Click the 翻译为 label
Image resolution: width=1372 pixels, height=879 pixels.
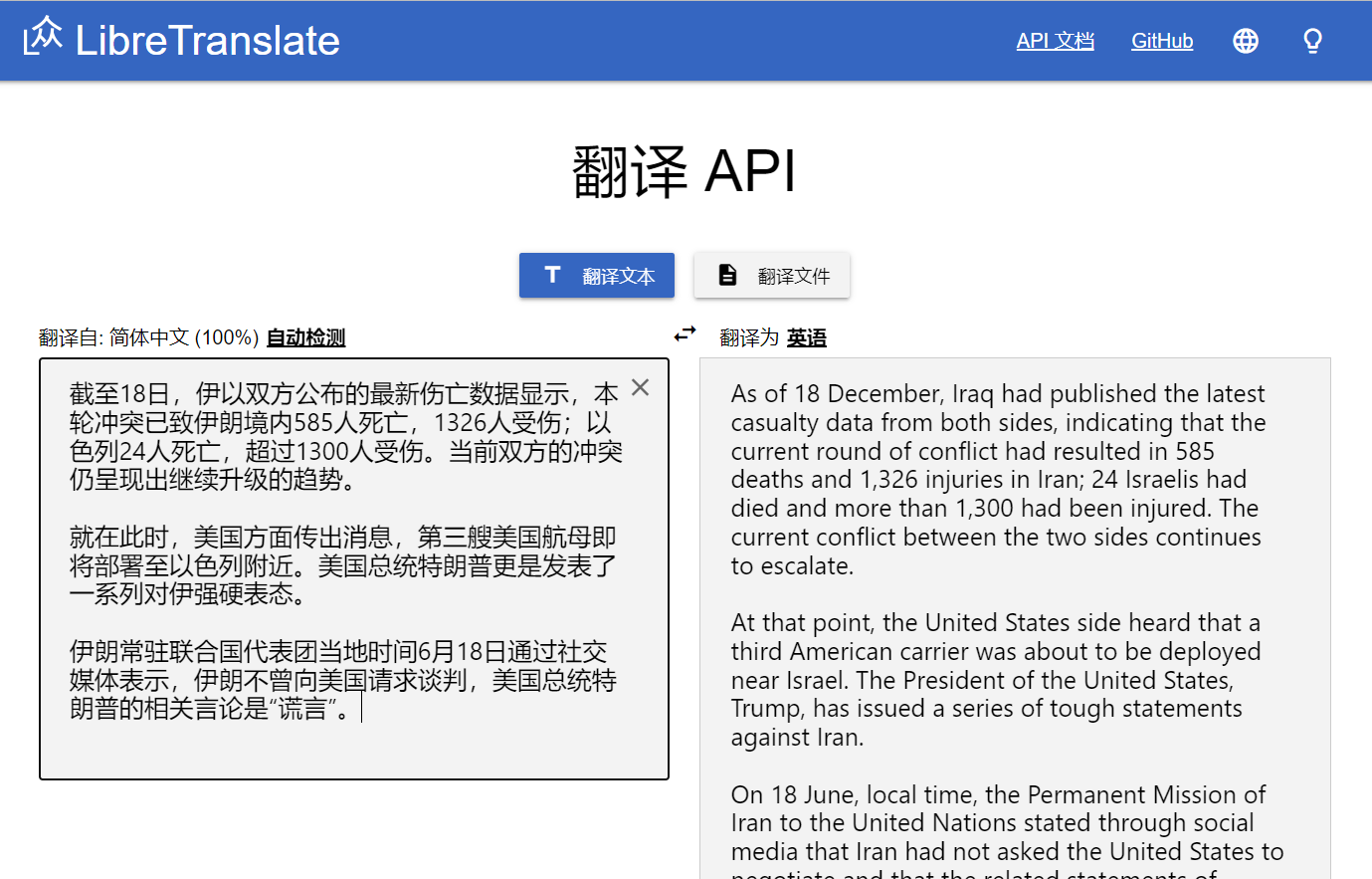(749, 337)
